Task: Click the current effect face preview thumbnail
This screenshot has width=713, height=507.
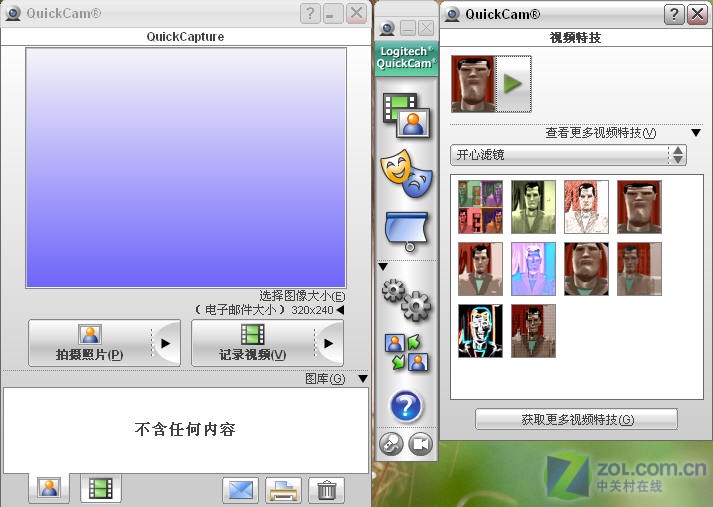Action: pos(473,84)
